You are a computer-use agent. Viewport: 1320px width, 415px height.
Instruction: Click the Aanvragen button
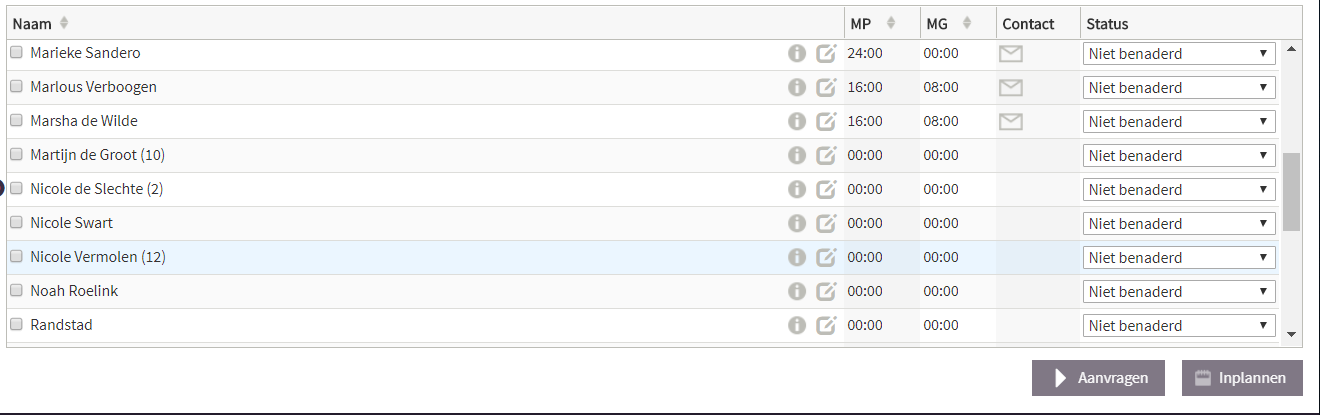point(1098,378)
